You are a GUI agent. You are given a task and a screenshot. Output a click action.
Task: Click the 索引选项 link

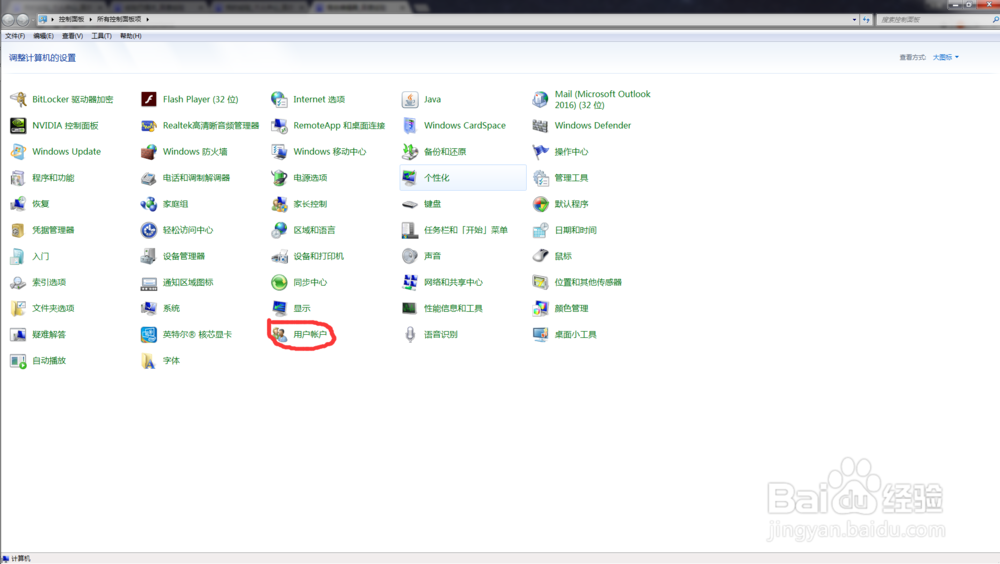49,282
